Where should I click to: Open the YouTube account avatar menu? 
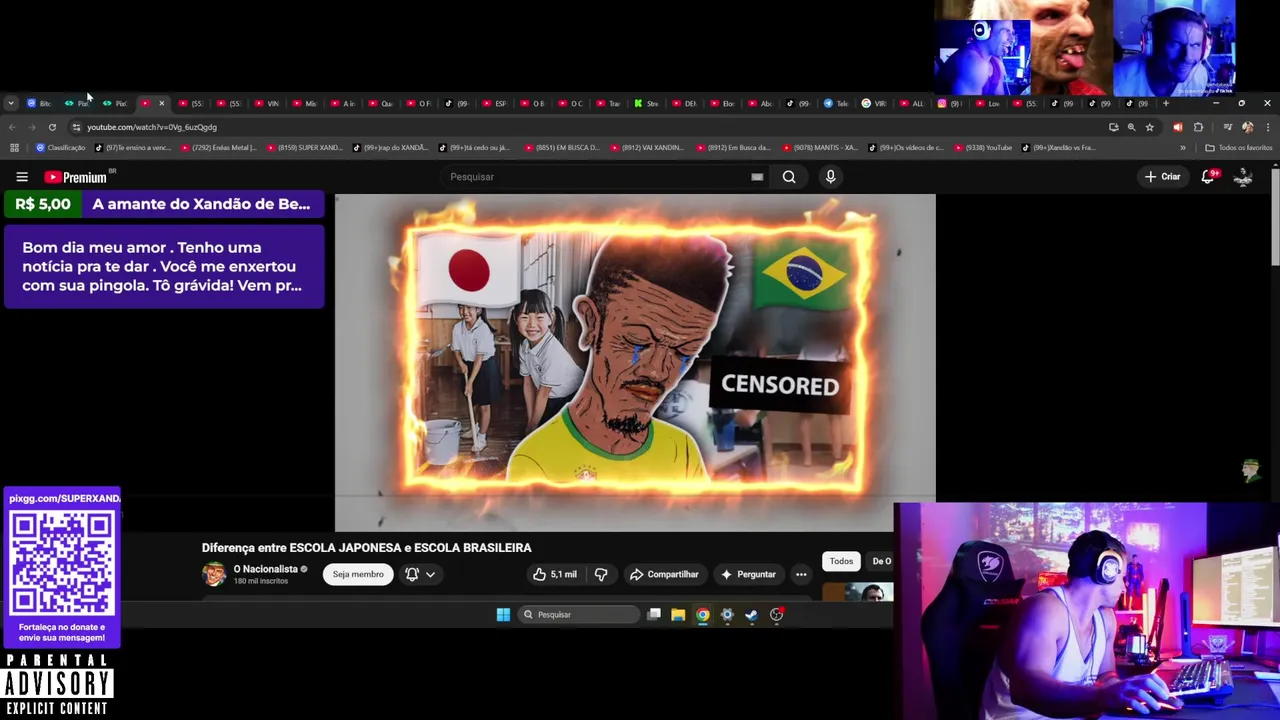(1243, 177)
